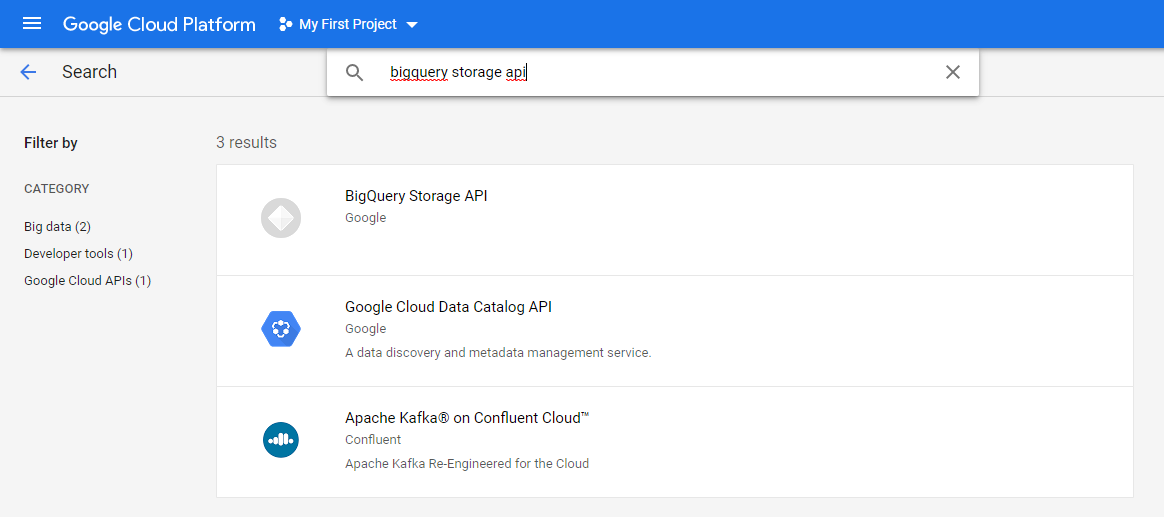Image resolution: width=1164 pixels, height=517 pixels.
Task: Clear the search with the X icon
Action: pos(952,72)
